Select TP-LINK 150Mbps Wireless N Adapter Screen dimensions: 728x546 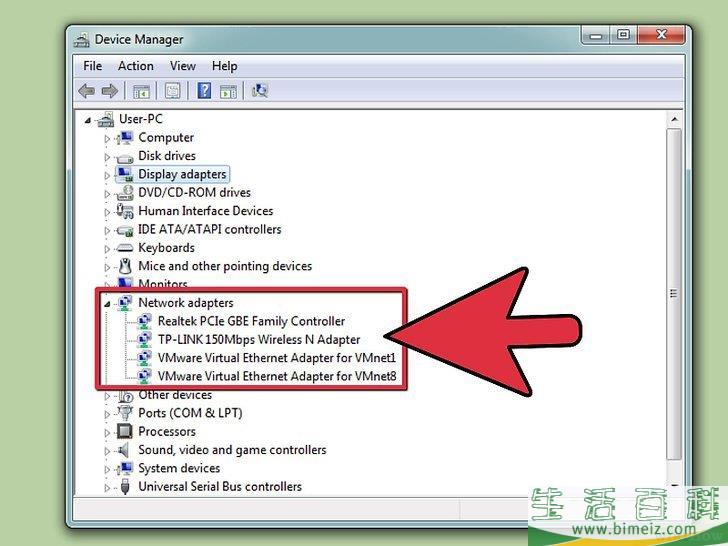tap(258, 339)
